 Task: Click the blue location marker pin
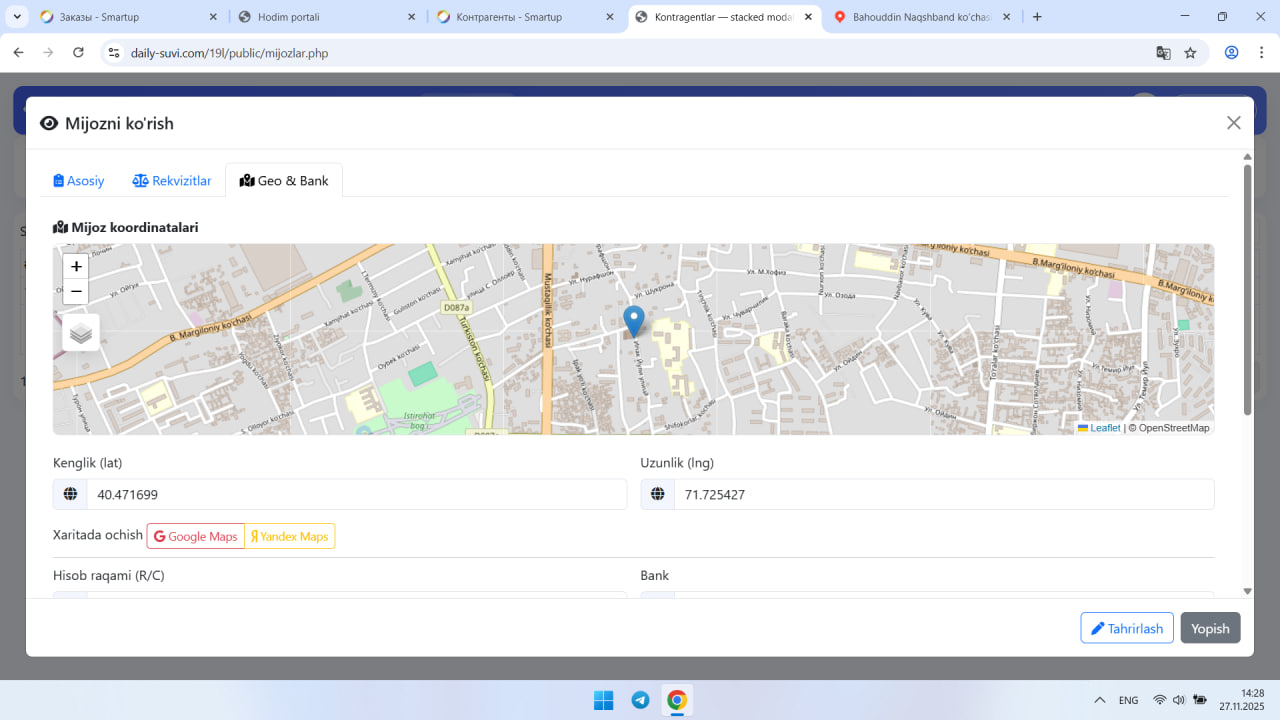pyautogui.click(x=633, y=321)
